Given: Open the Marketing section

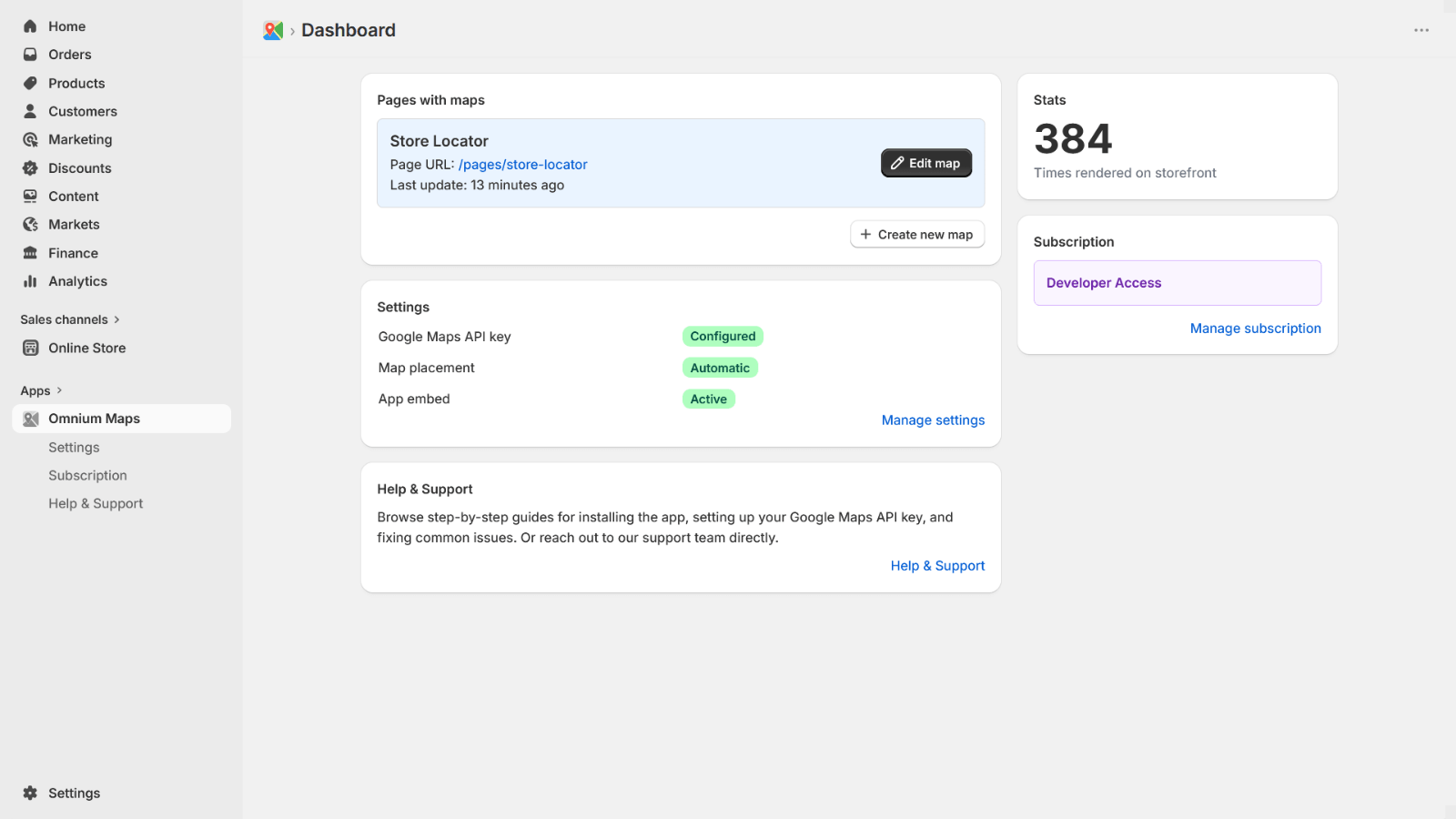Looking at the screenshot, I should point(80,139).
